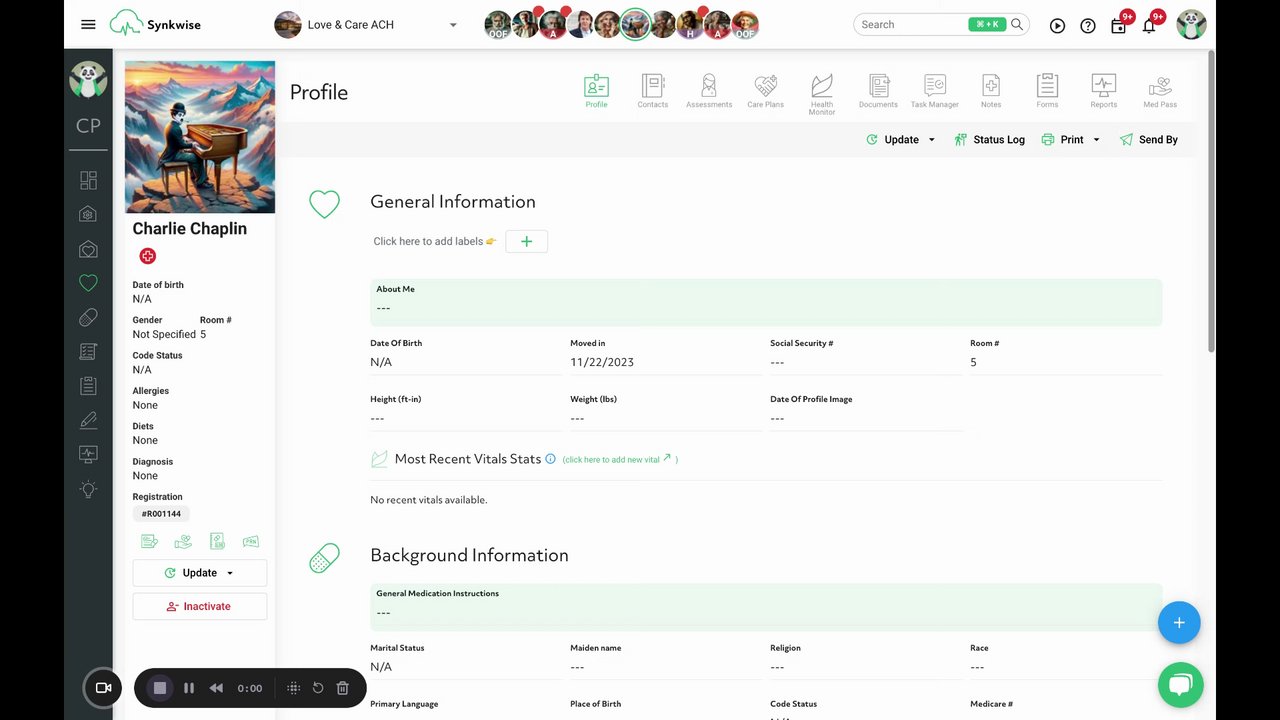Open the lightbulb ideas icon in sidebar
This screenshot has width=1280, height=720.
[88, 489]
